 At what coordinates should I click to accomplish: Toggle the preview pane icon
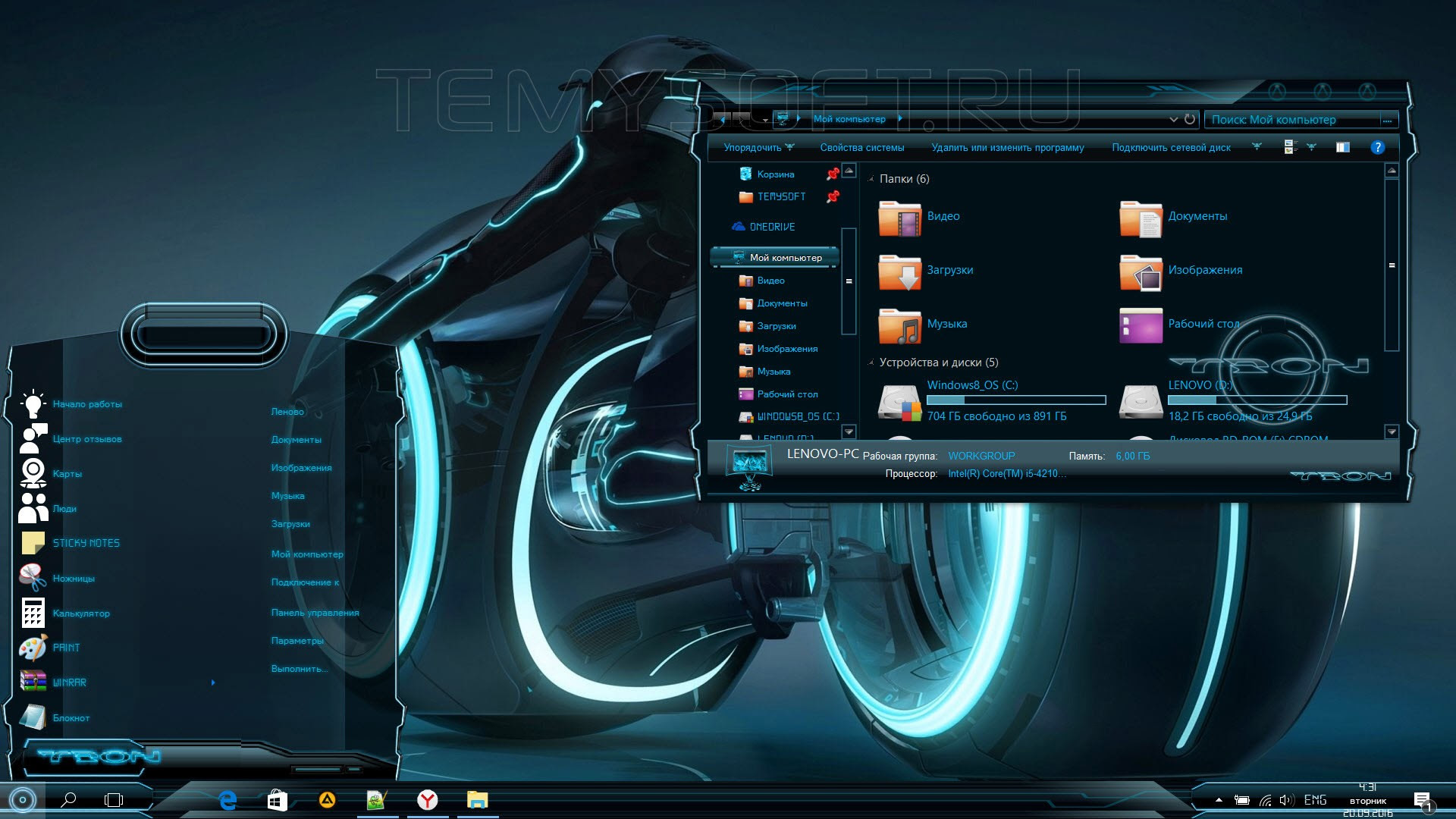[1343, 147]
